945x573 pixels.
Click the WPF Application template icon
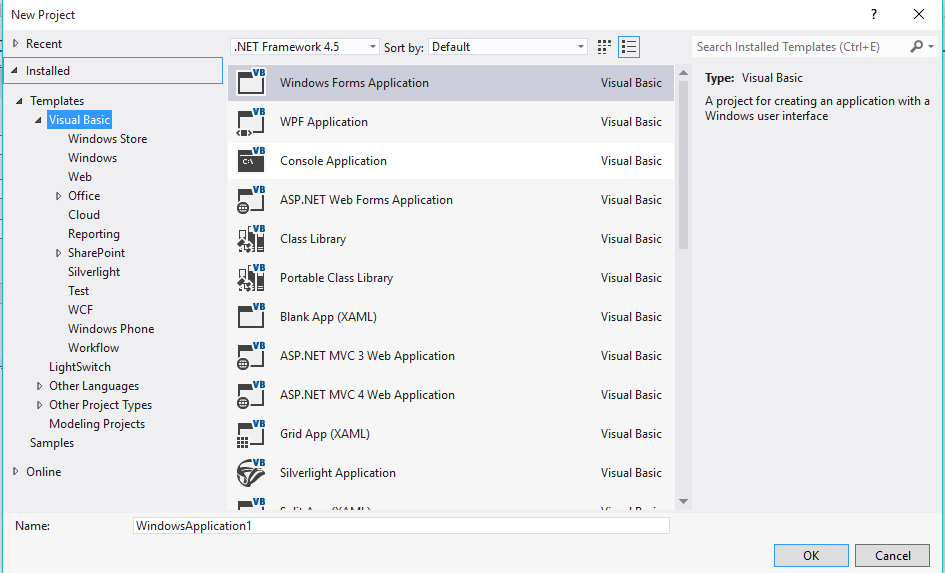[x=251, y=122]
